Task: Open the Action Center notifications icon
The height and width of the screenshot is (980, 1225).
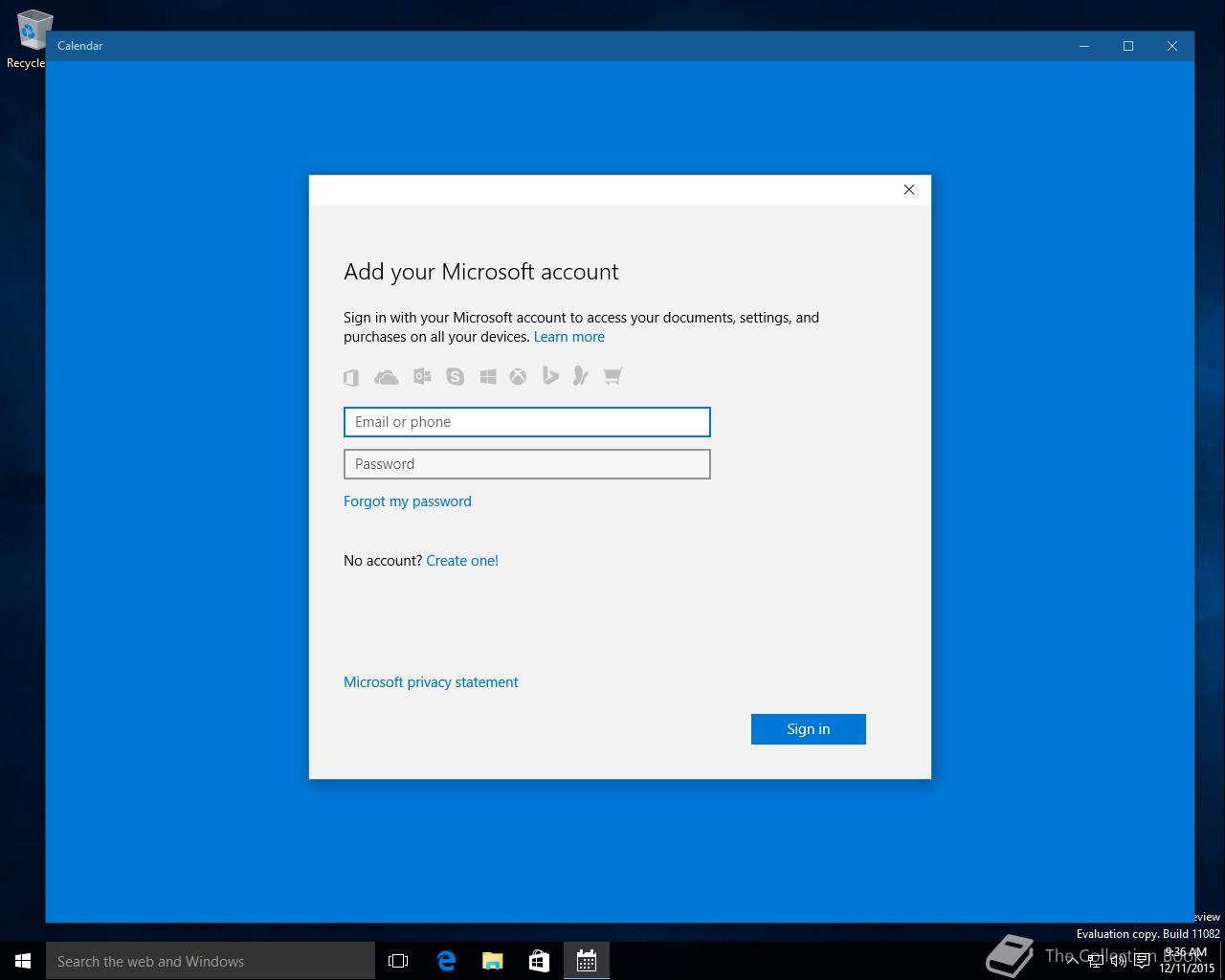Action: (x=1142, y=961)
